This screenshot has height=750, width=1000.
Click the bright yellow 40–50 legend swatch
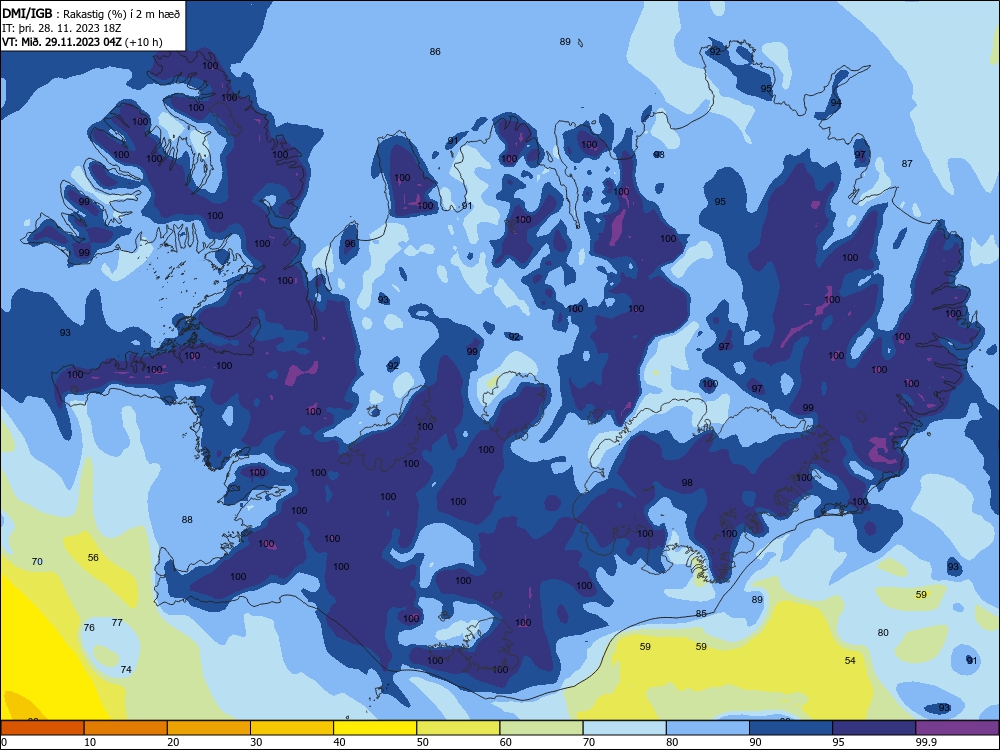[375, 728]
